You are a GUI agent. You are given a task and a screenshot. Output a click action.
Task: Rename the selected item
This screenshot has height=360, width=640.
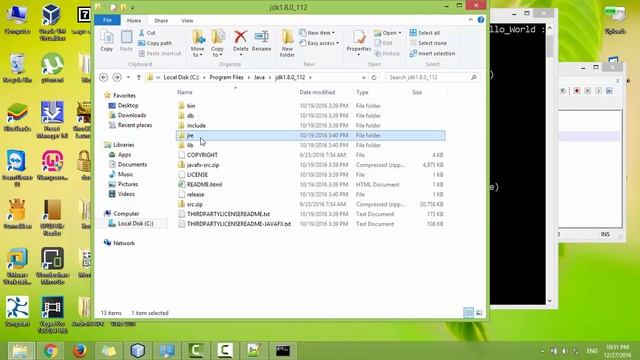tap(261, 41)
